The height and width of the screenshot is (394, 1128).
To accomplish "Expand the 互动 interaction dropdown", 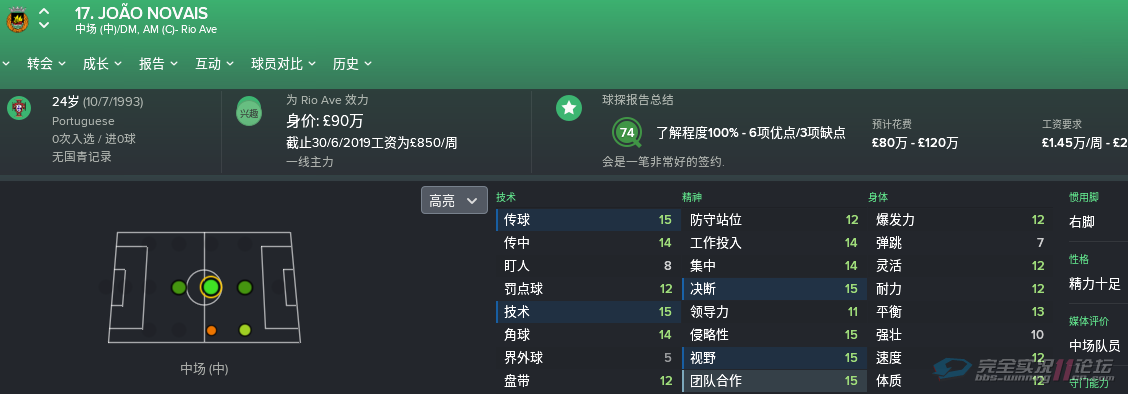I will pos(214,63).
